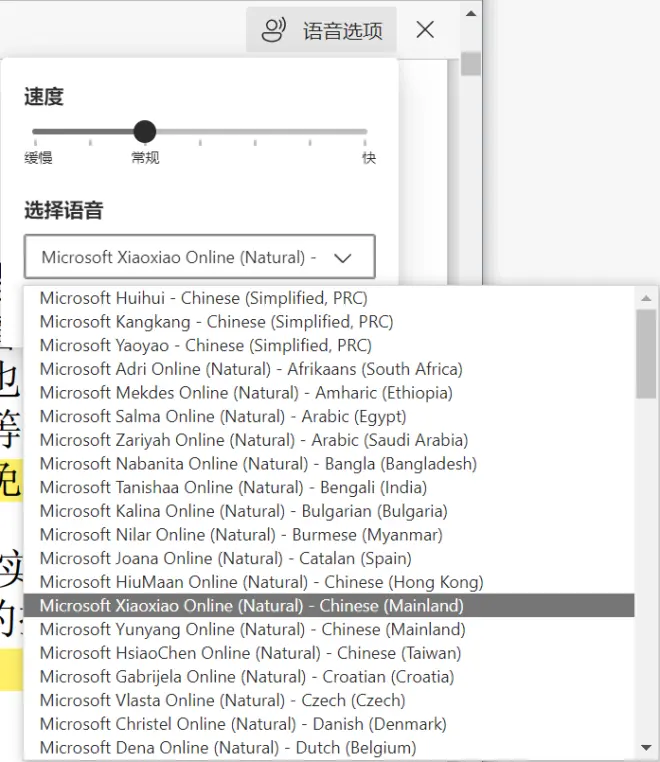Image resolution: width=660 pixels, height=762 pixels.
Task: Click page scrollbar up arrow at top
Action: click(471, 14)
